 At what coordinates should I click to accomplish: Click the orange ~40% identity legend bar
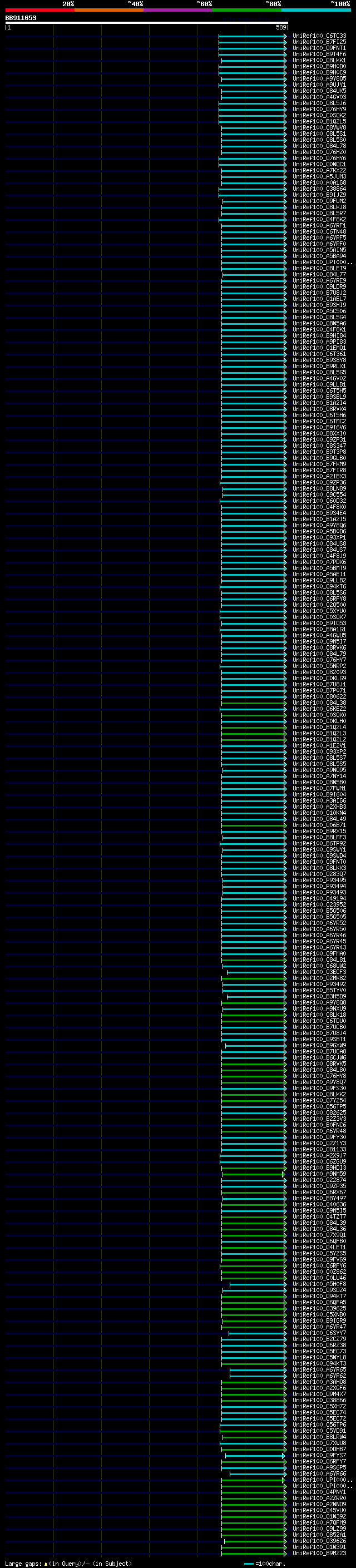(x=109, y=10)
